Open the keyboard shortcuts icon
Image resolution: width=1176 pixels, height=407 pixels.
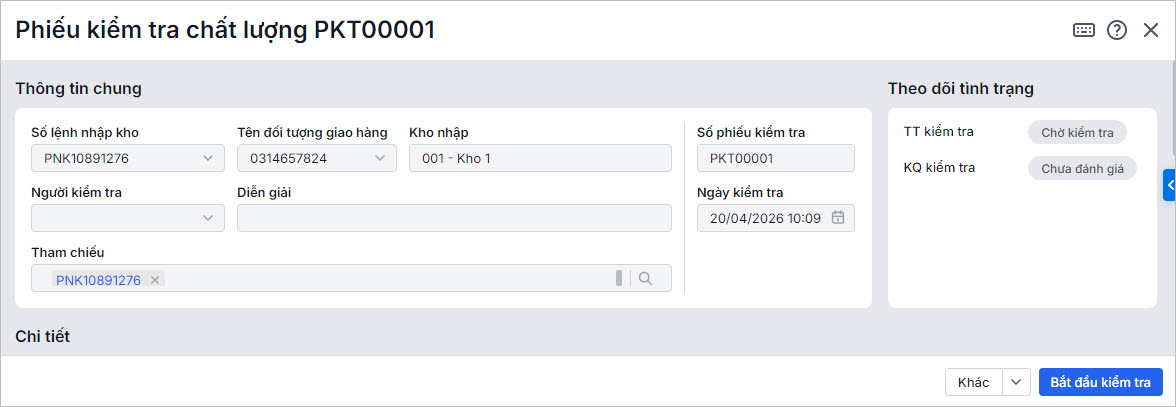click(1084, 30)
